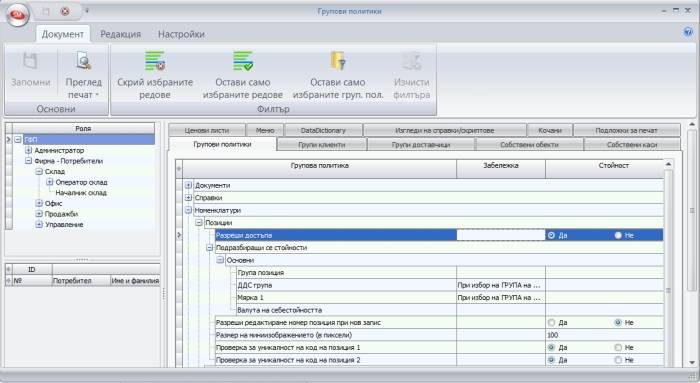Expand the Продажби role node
Viewport: 700px width, 383px height.
[39, 214]
